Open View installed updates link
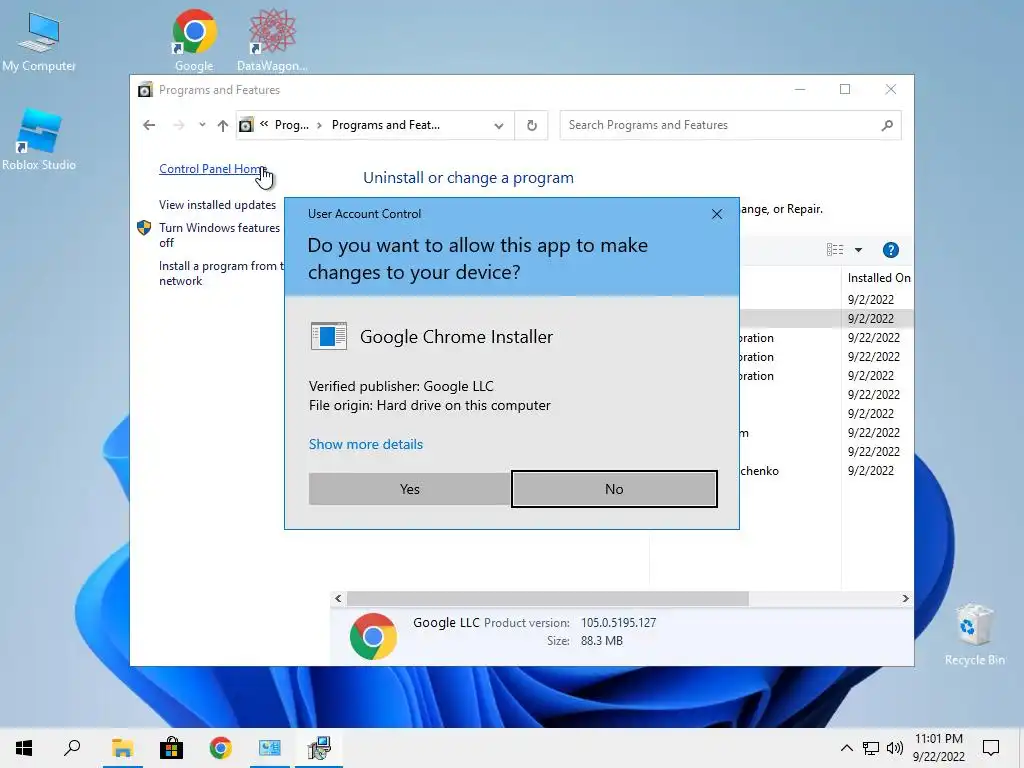This screenshot has height=768, width=1024. 217,205
